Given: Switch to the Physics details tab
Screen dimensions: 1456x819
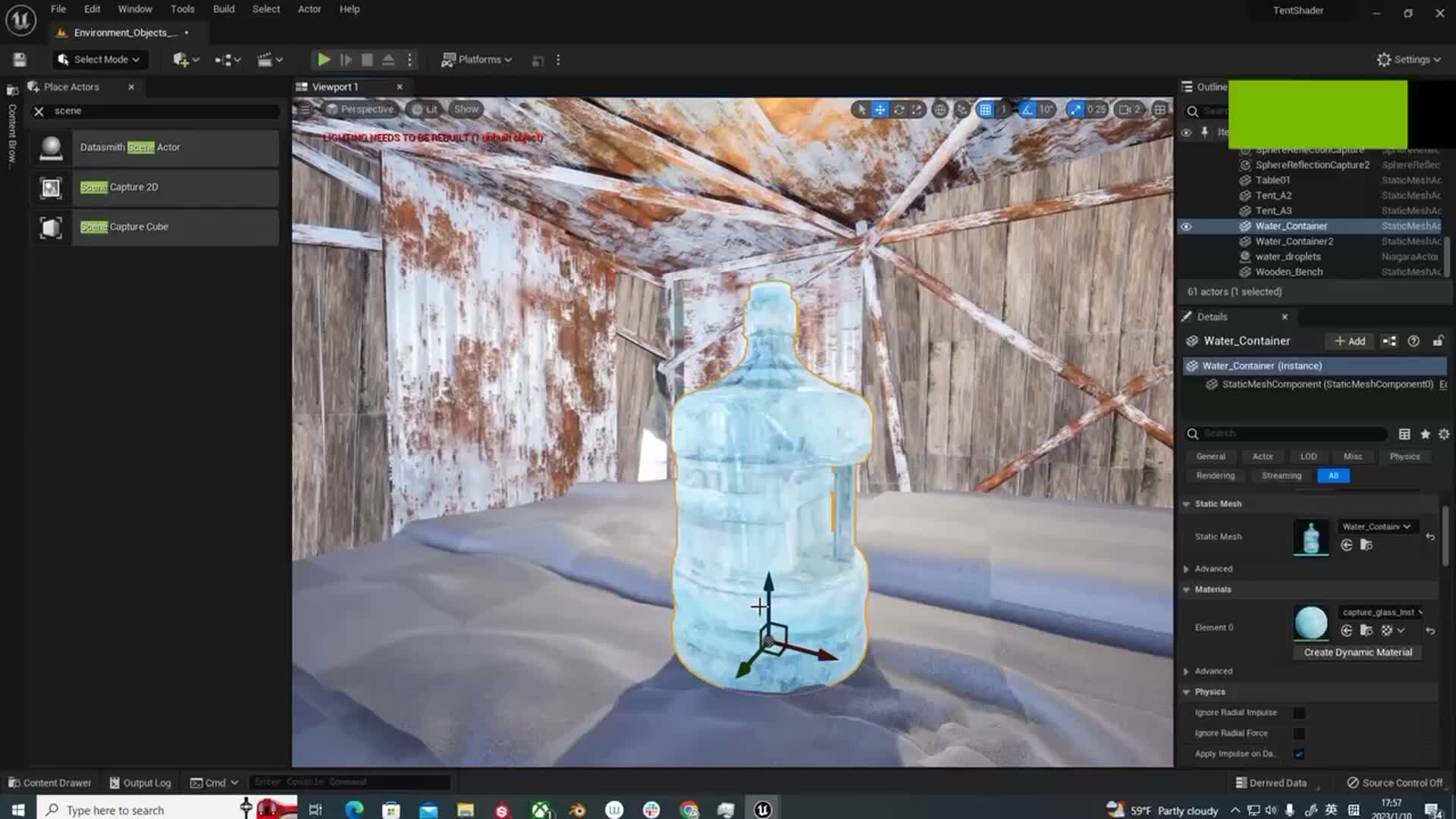Looking at the screenshot, I should pyautogui.click(x=1404, y=456).
